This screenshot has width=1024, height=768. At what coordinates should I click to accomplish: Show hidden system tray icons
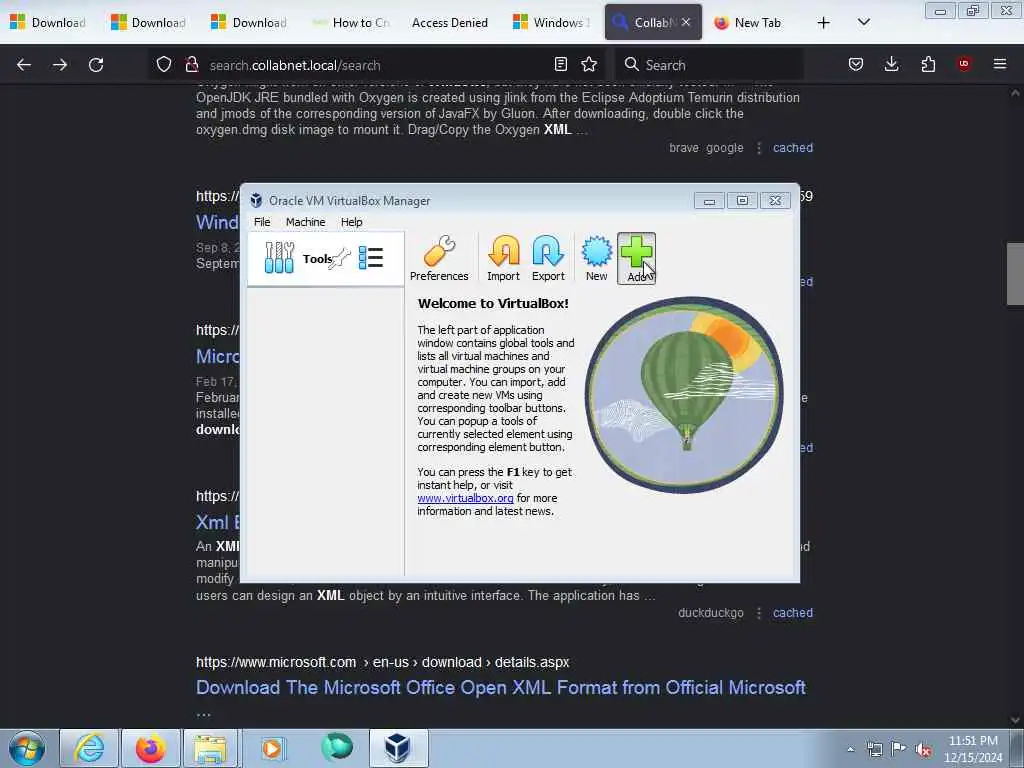tap(850, 749)
